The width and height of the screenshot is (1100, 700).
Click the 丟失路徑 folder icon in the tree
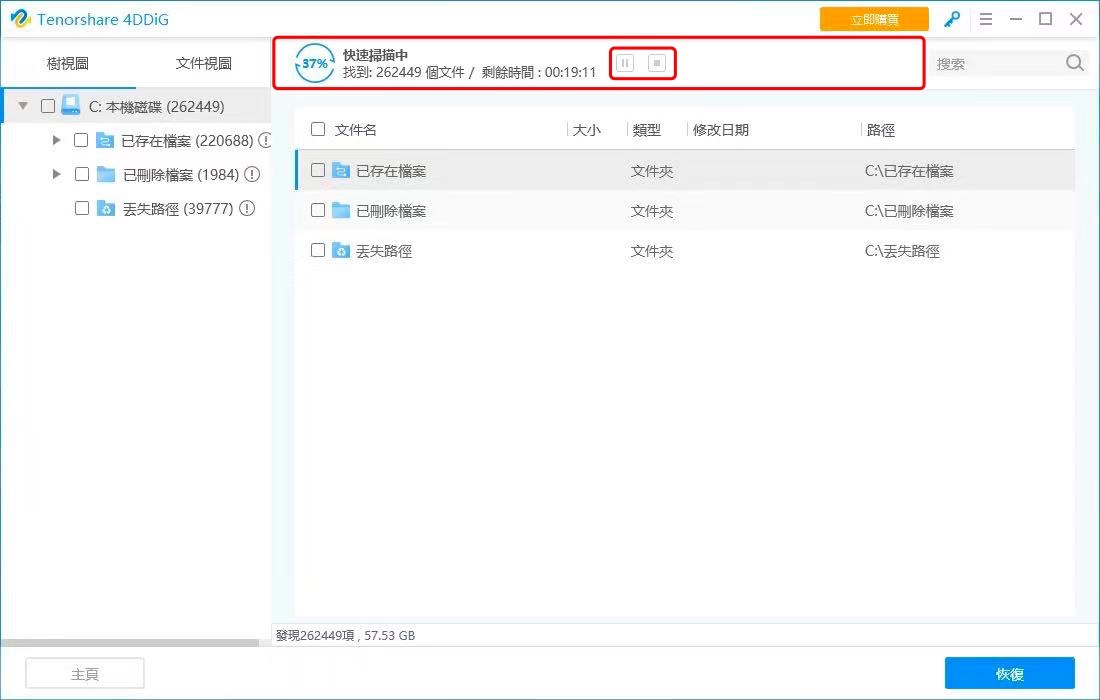(x=106, y=208)
